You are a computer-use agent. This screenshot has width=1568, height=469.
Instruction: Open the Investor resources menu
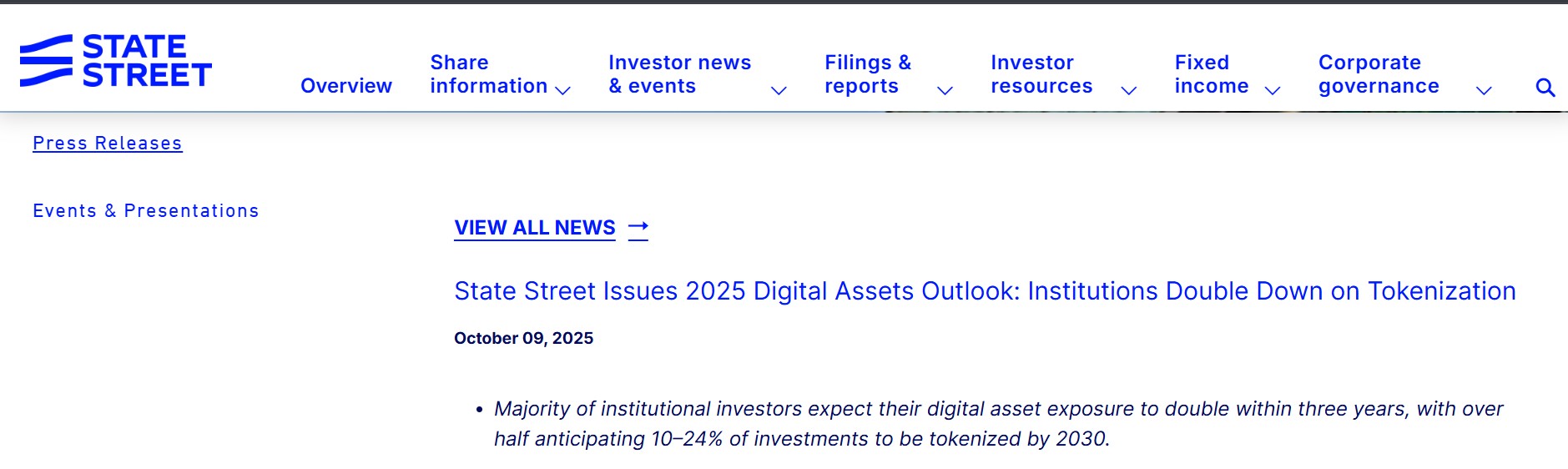[x=1041, y=74]
